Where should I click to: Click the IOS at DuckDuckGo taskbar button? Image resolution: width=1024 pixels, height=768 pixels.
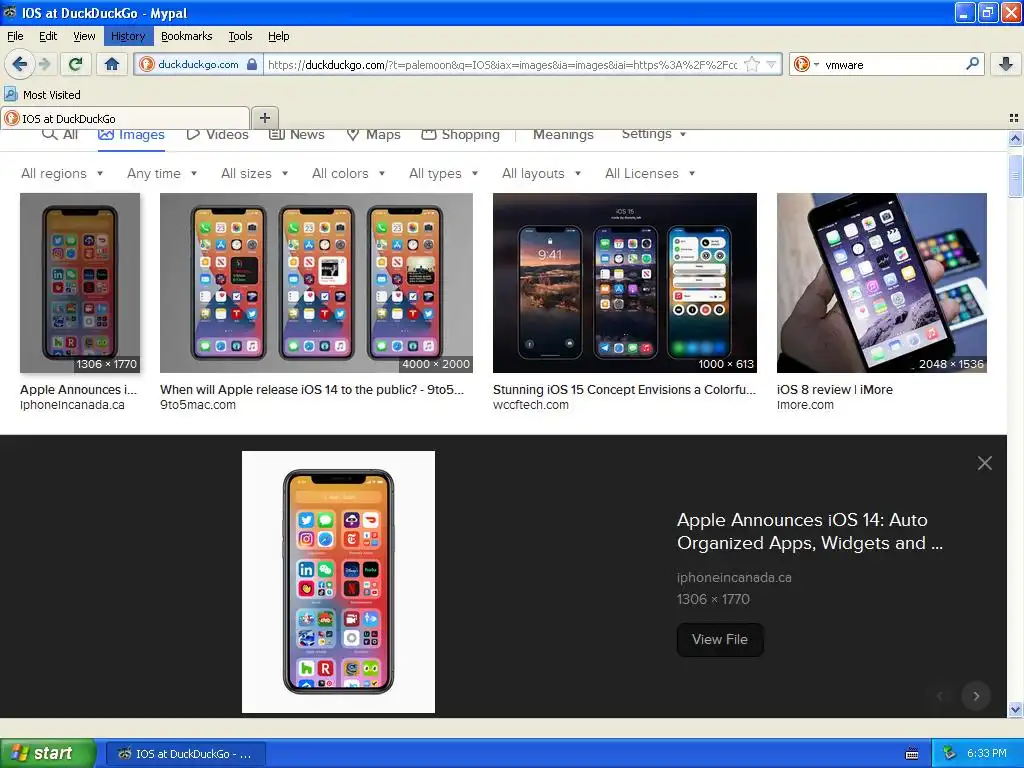(186, 754)
